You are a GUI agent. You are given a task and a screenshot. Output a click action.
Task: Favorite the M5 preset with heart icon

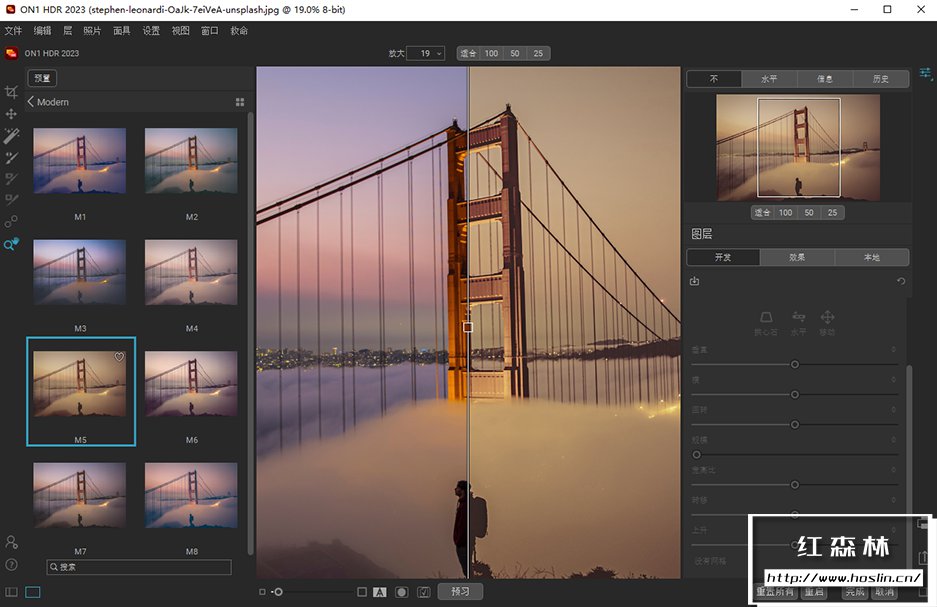coord(119,357)
